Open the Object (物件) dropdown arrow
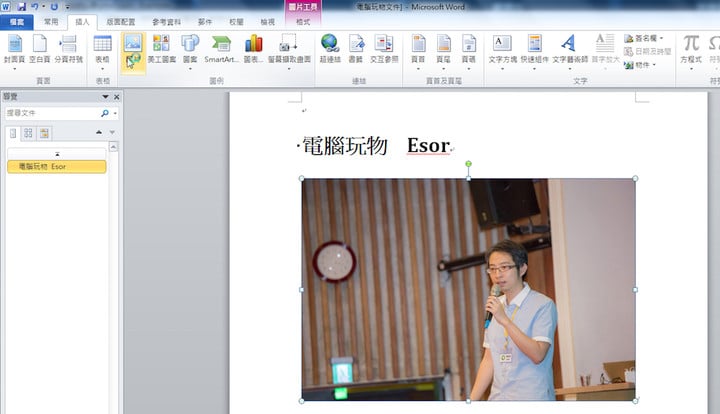 click(x=654, y=65)
